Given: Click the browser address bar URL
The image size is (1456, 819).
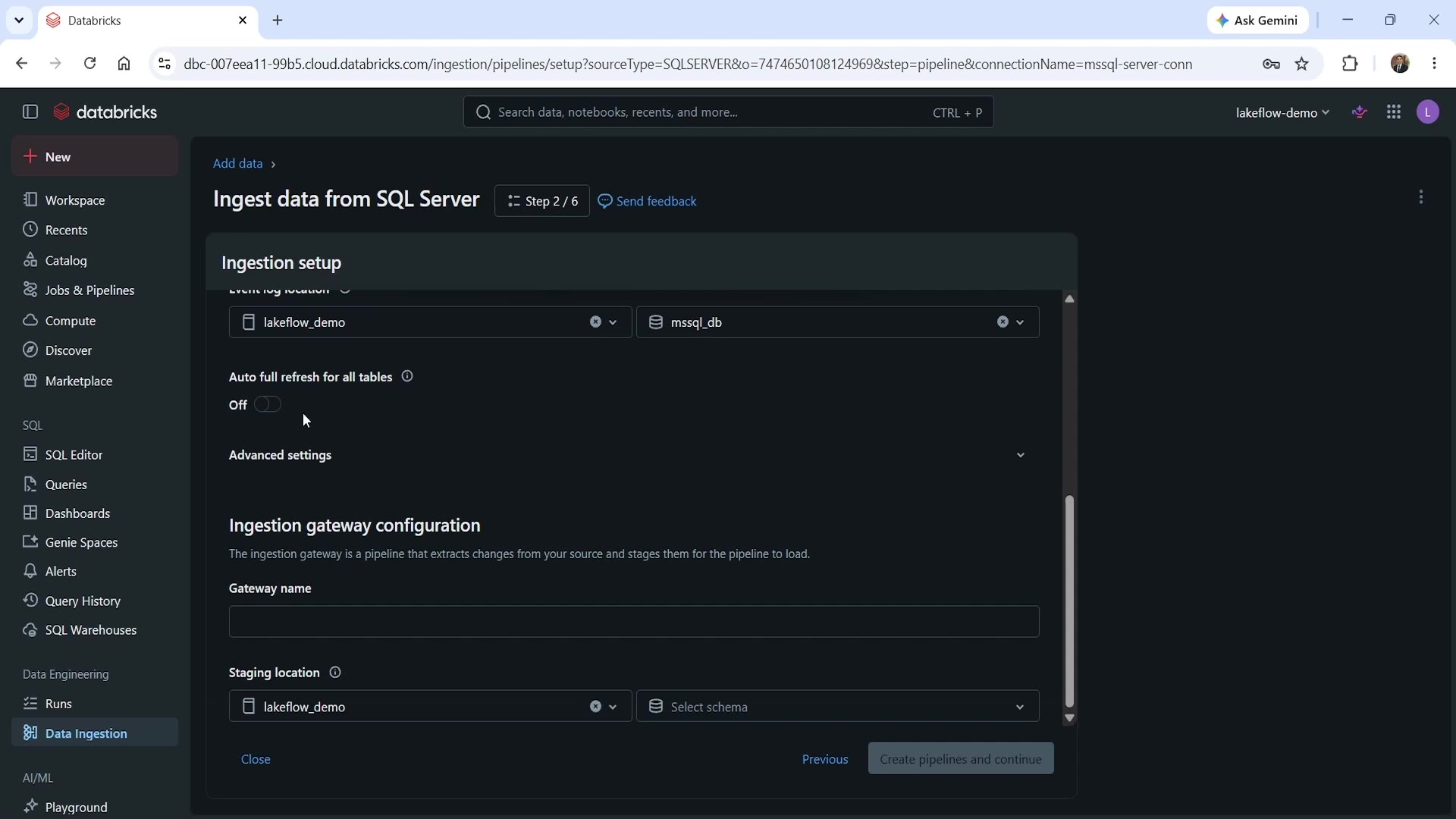Looking at the screenshot, I should click(688, 64).
